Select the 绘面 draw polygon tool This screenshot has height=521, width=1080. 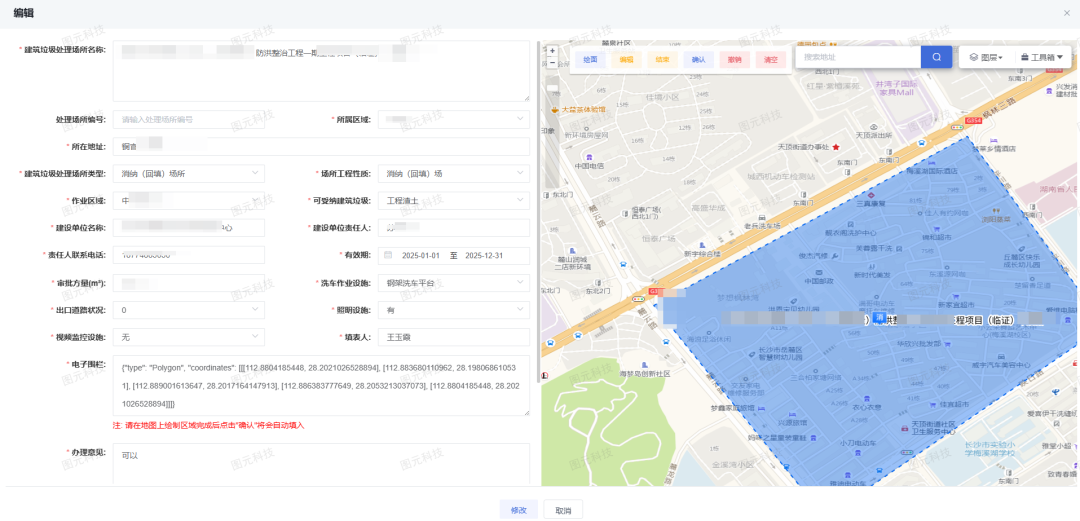591,60
